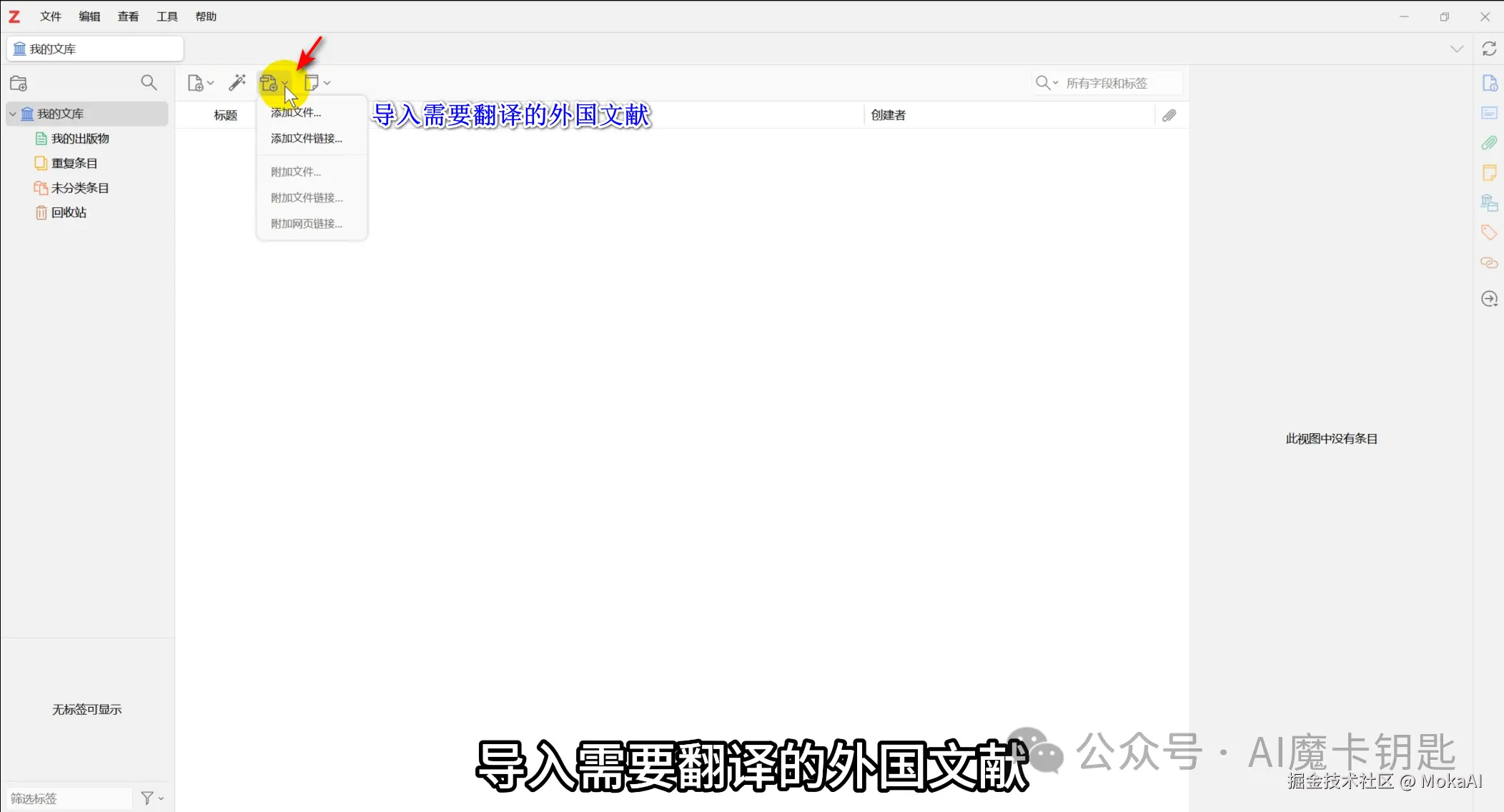The height and width of the screenshot is (812, 1504).
Task: Open the Add Item by Identifier magic wand
Action: point(237,82)
